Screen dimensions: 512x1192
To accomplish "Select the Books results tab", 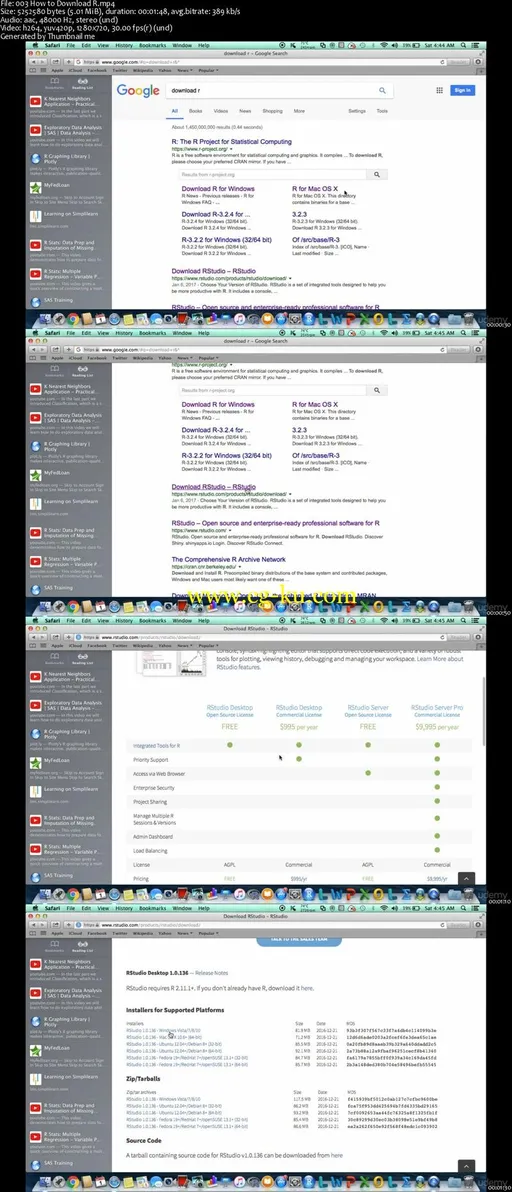I will point(195,111).
